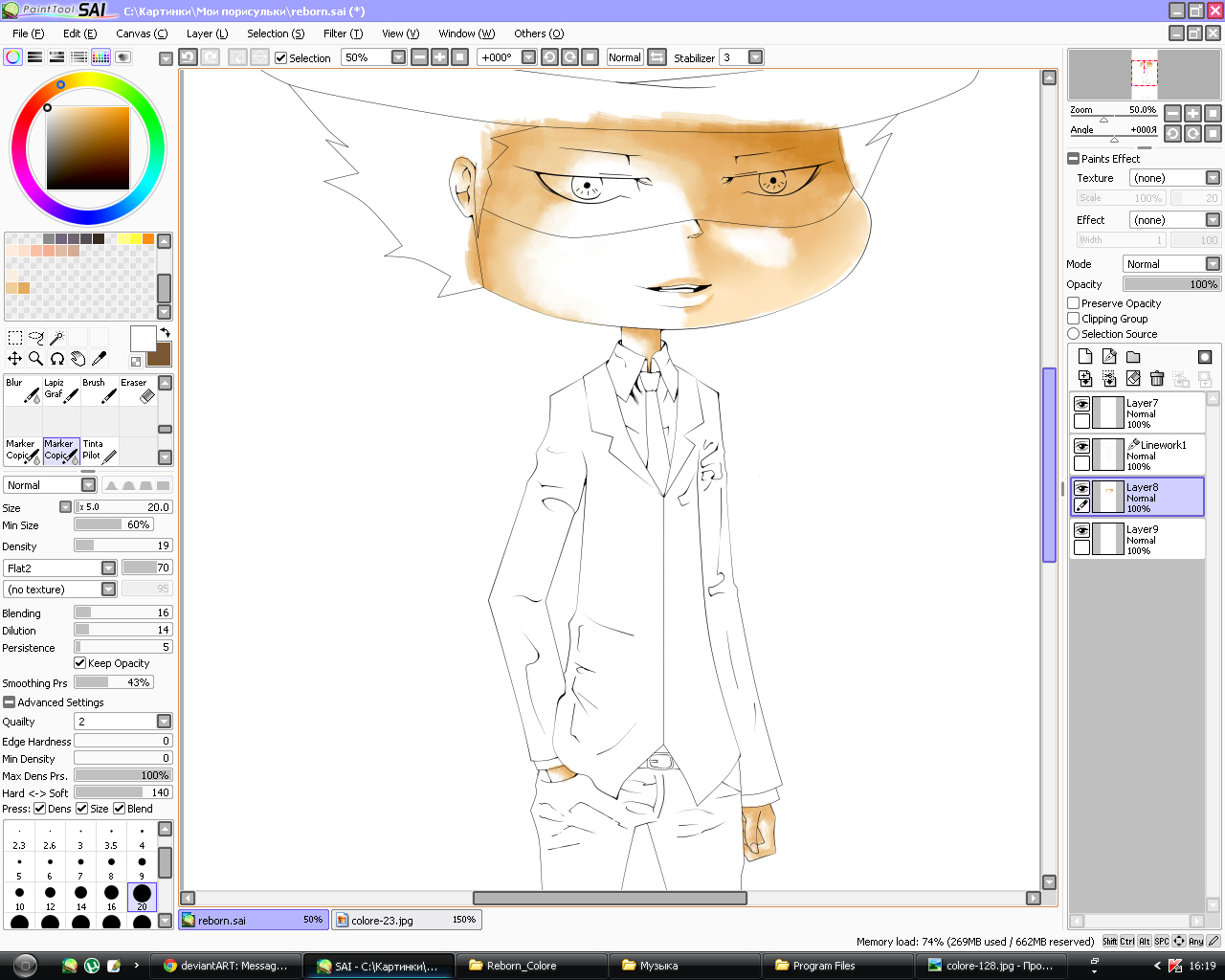This screenshot has width=1225, height=980.
Task: Create a new layer folder
Action: [x=1133, y=356]
